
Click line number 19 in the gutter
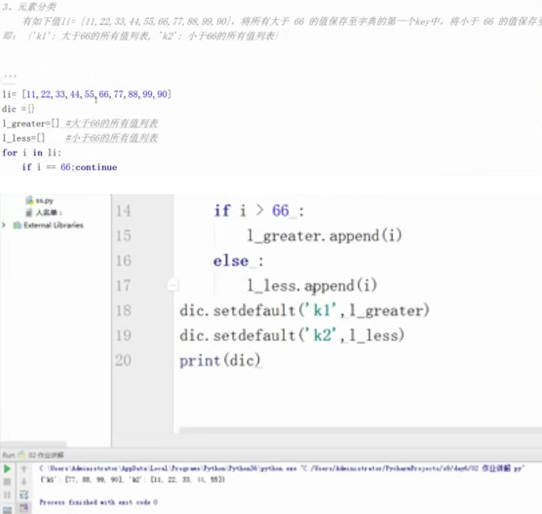123,335
